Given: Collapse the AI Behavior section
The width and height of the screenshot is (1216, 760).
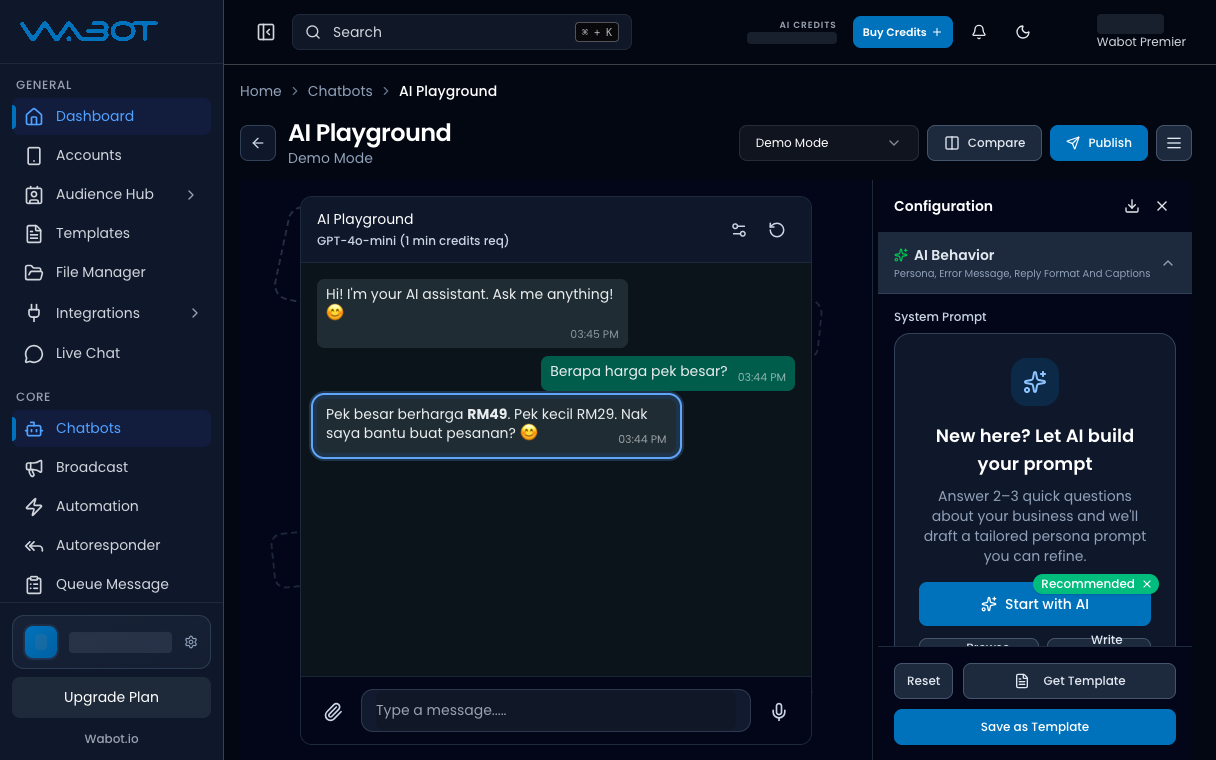Looking at the screenshot, I should pyautogui.click(x=1168, y=263).
